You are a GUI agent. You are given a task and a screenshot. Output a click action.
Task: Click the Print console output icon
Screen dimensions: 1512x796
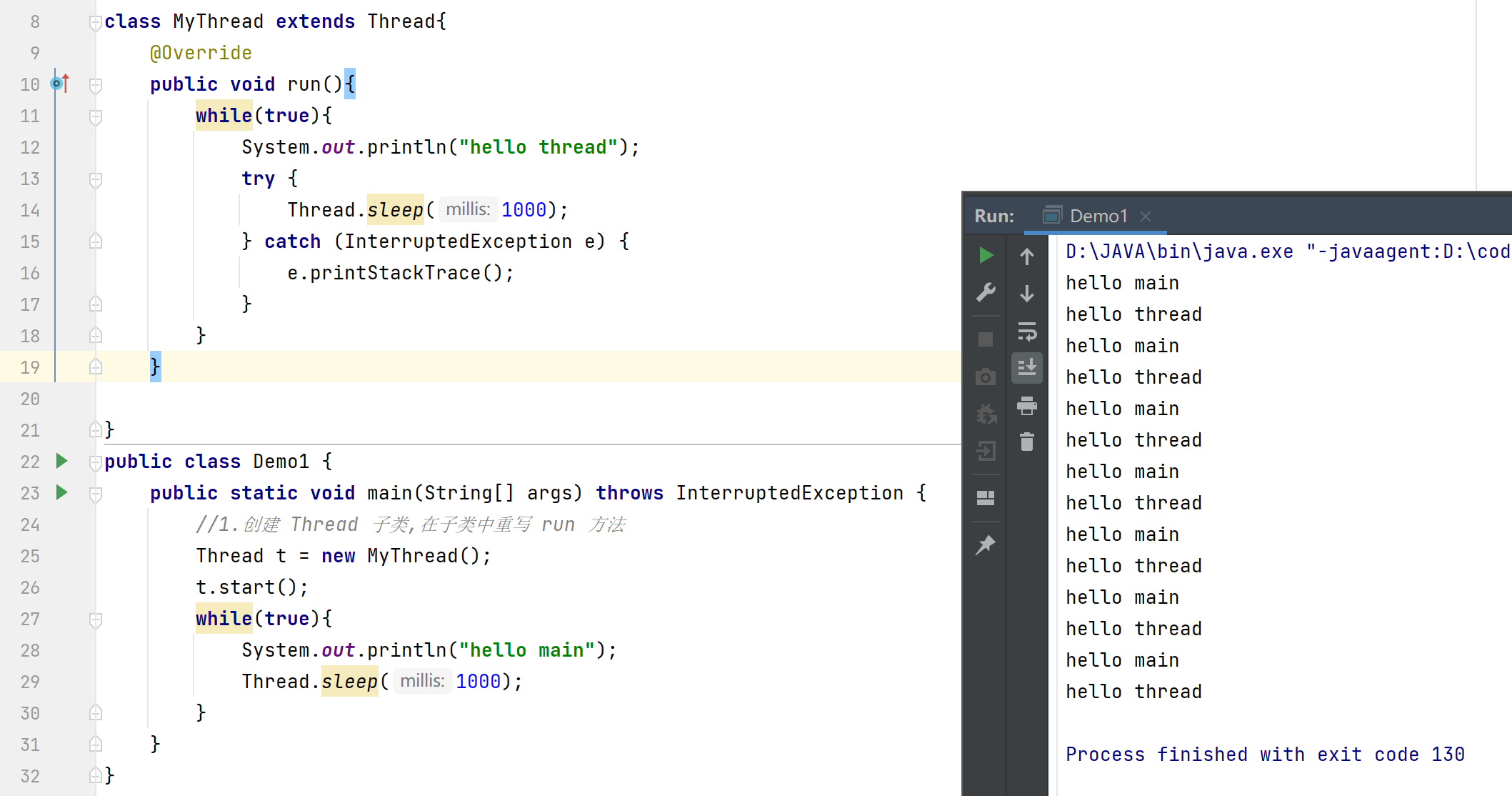tap(1027, 406)
